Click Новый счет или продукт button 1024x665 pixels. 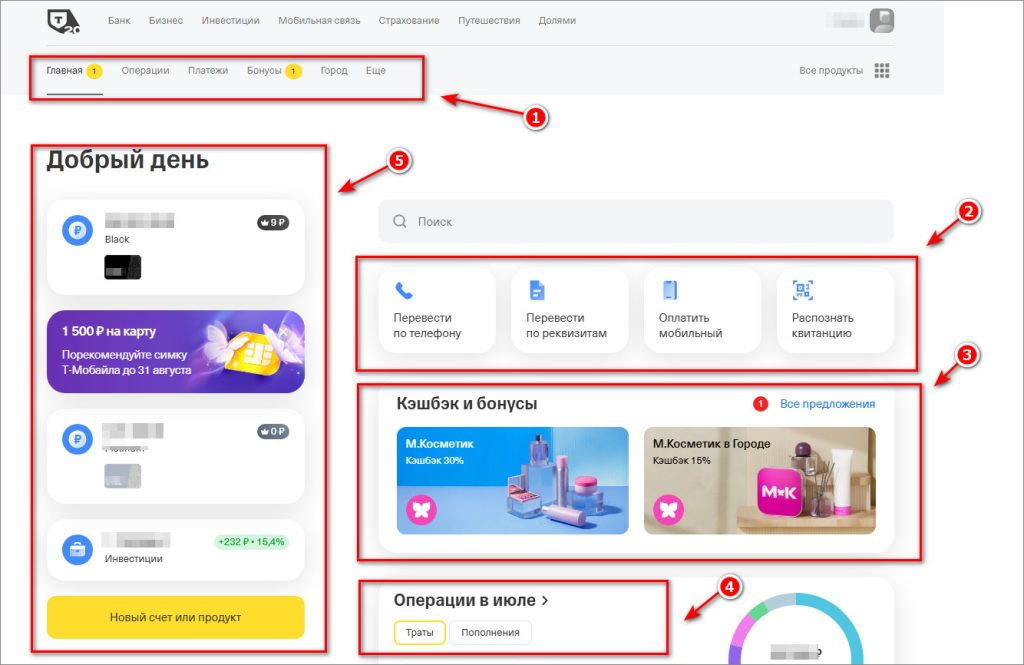176,617
